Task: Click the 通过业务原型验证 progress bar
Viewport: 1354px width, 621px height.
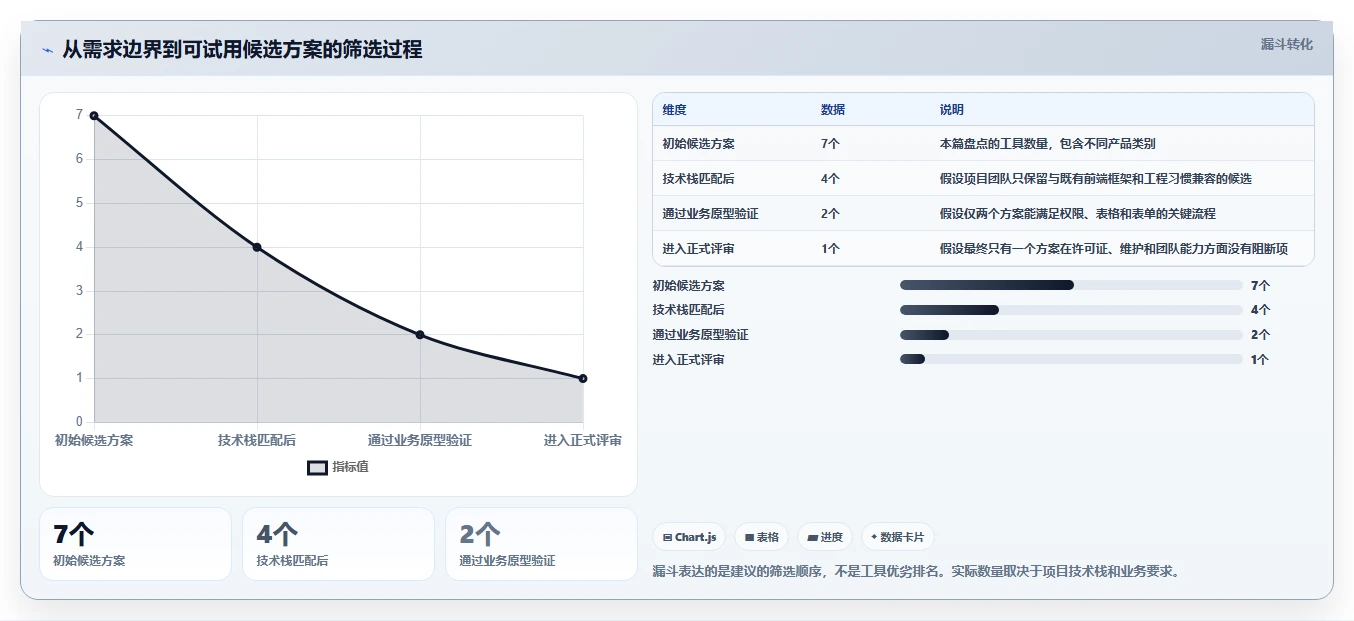Action: [1071, 335]
